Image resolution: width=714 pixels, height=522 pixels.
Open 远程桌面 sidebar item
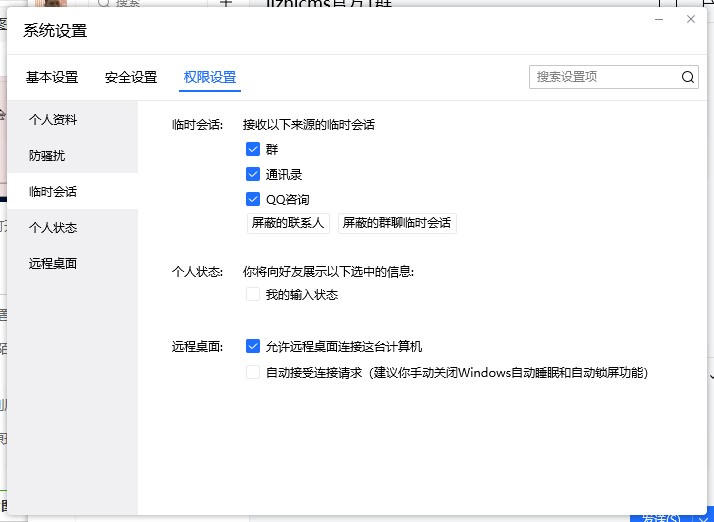72,263
